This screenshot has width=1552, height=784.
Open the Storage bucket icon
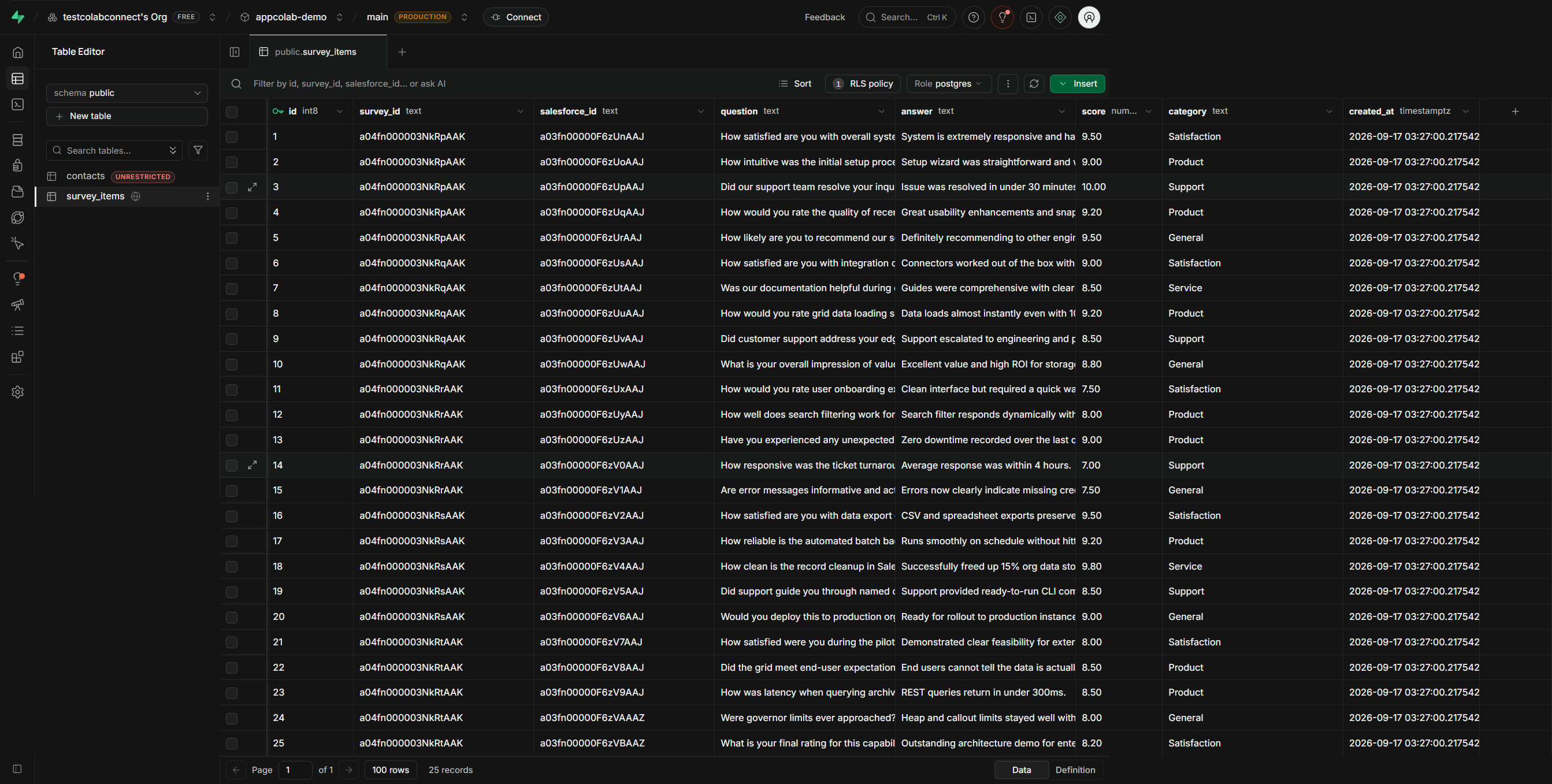17,192
